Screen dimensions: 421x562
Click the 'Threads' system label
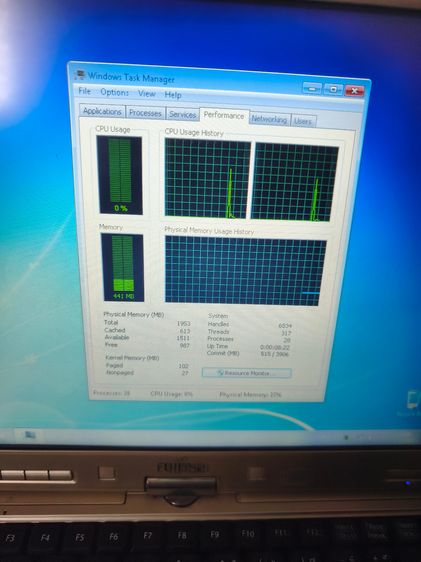(x=218, y=332)
